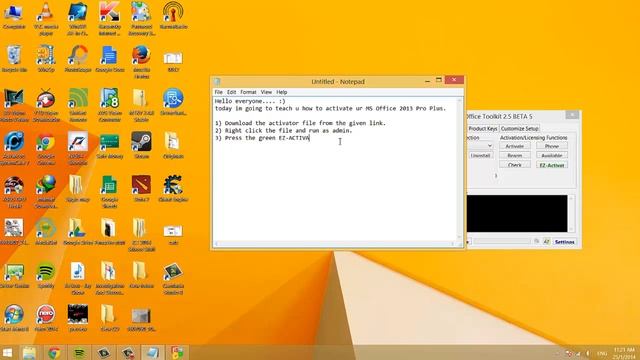Click the Notepad horizontal scrollbar
640x360 pixels.
(x=334, y=244)
